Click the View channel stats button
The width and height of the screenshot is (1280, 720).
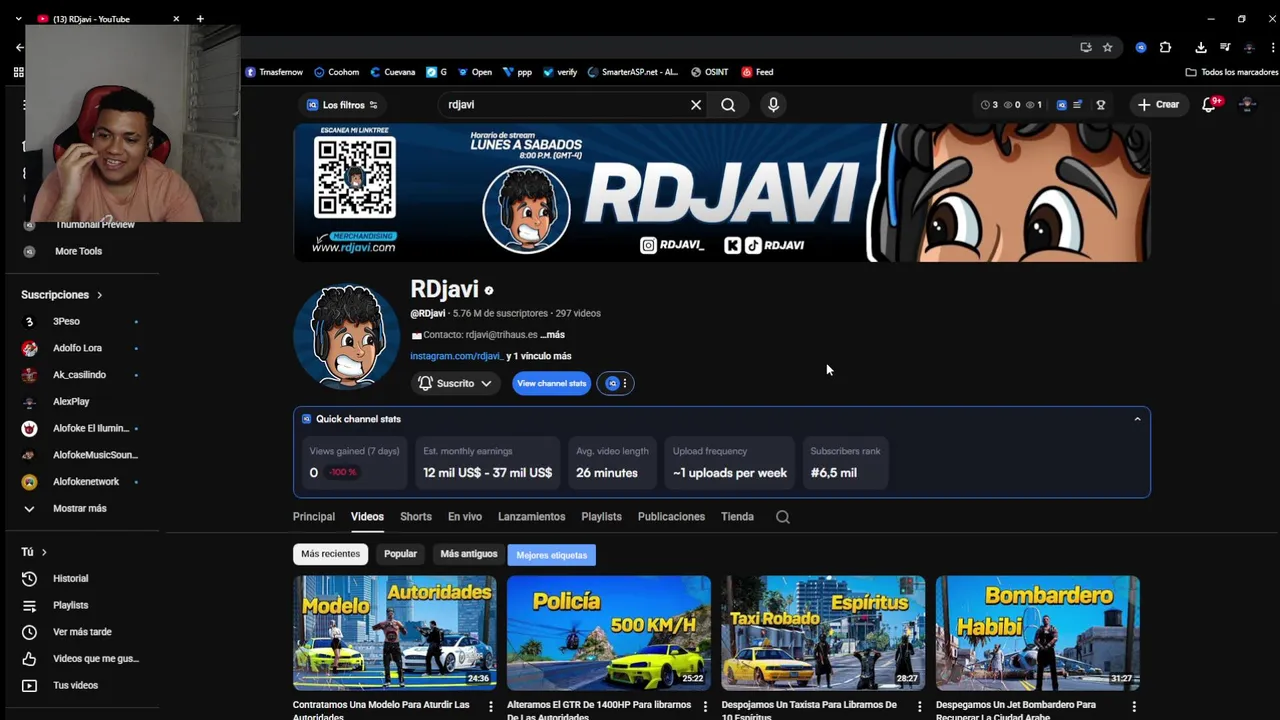[552, 383]
